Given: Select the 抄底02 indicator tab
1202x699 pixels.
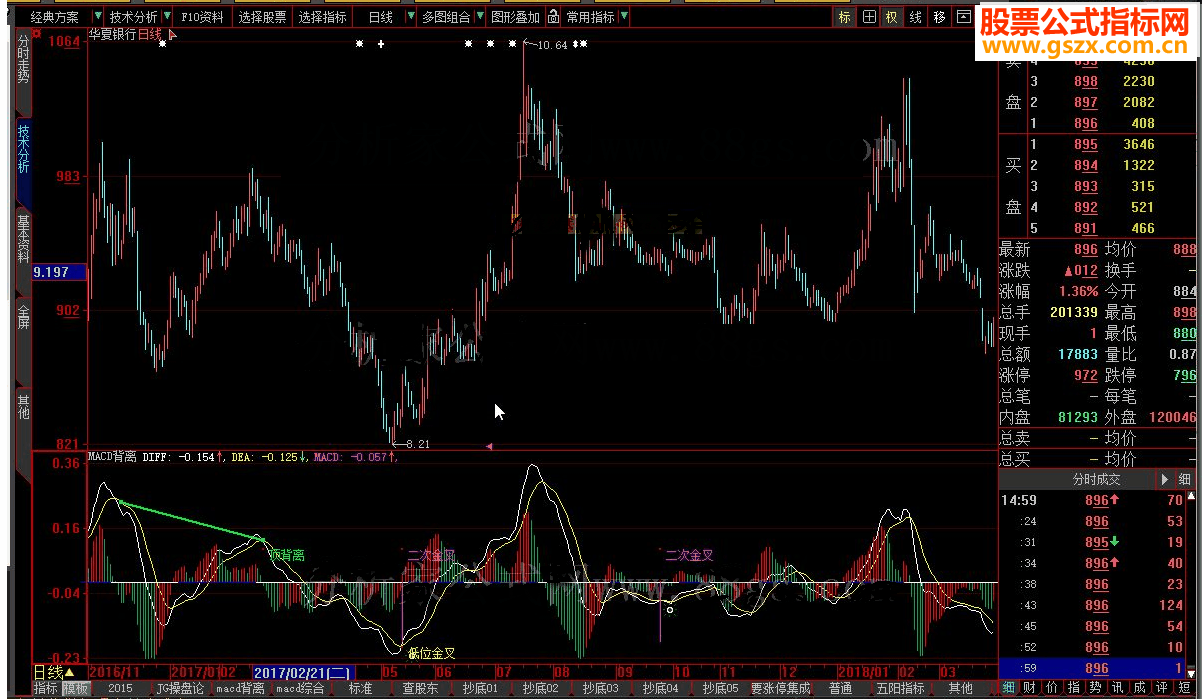Looking at the screenshot, I should 540,689.
